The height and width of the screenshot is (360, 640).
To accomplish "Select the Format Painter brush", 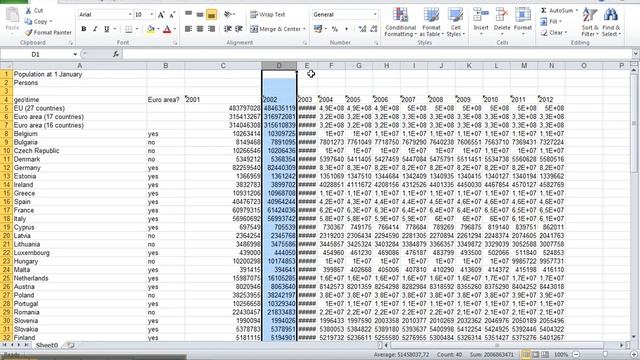I will (x=28, y=32).
